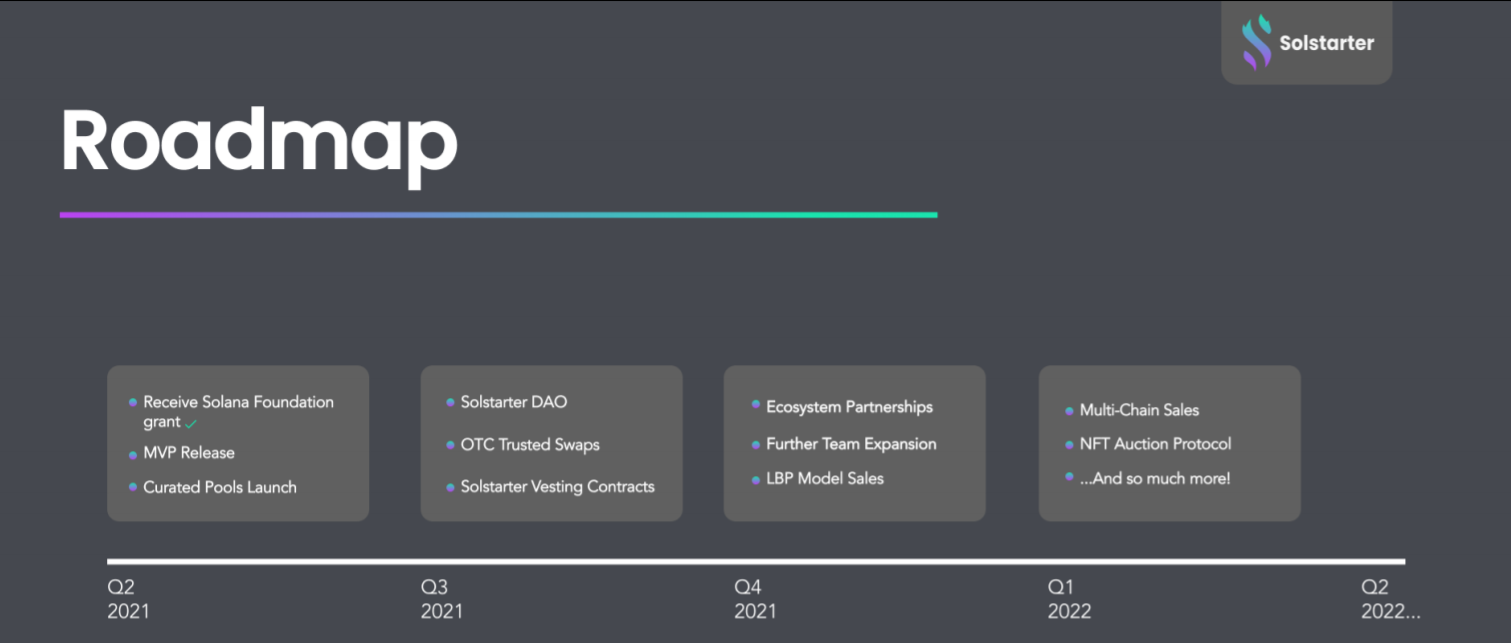The height and width of the screenshot is (643, 1511).
Task: Click the Further Team Expansion item
Action: click(851, 444)
